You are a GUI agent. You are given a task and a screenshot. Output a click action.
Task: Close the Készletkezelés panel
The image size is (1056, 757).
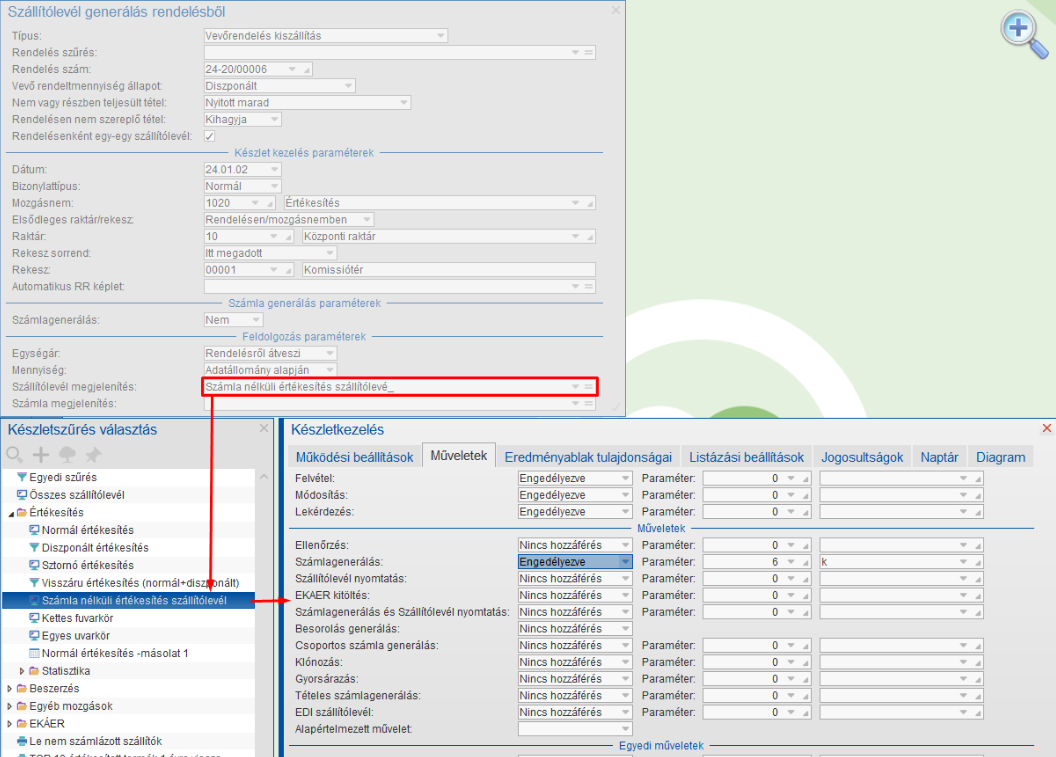1047,428
